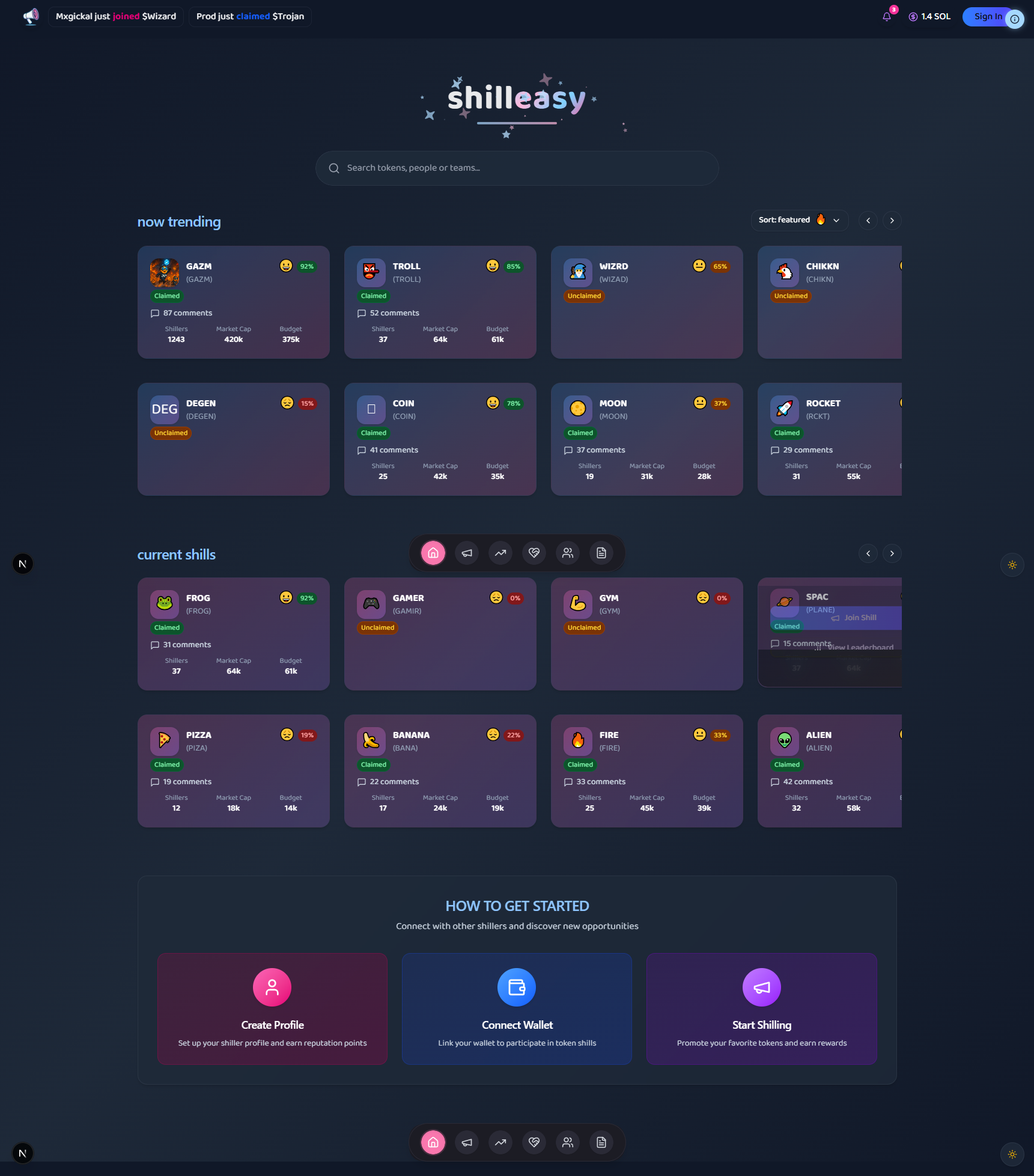Click the ROCKET token avatar icon
The width and height of the screenshot is (1034, 1176).
(x=785, y=410)
